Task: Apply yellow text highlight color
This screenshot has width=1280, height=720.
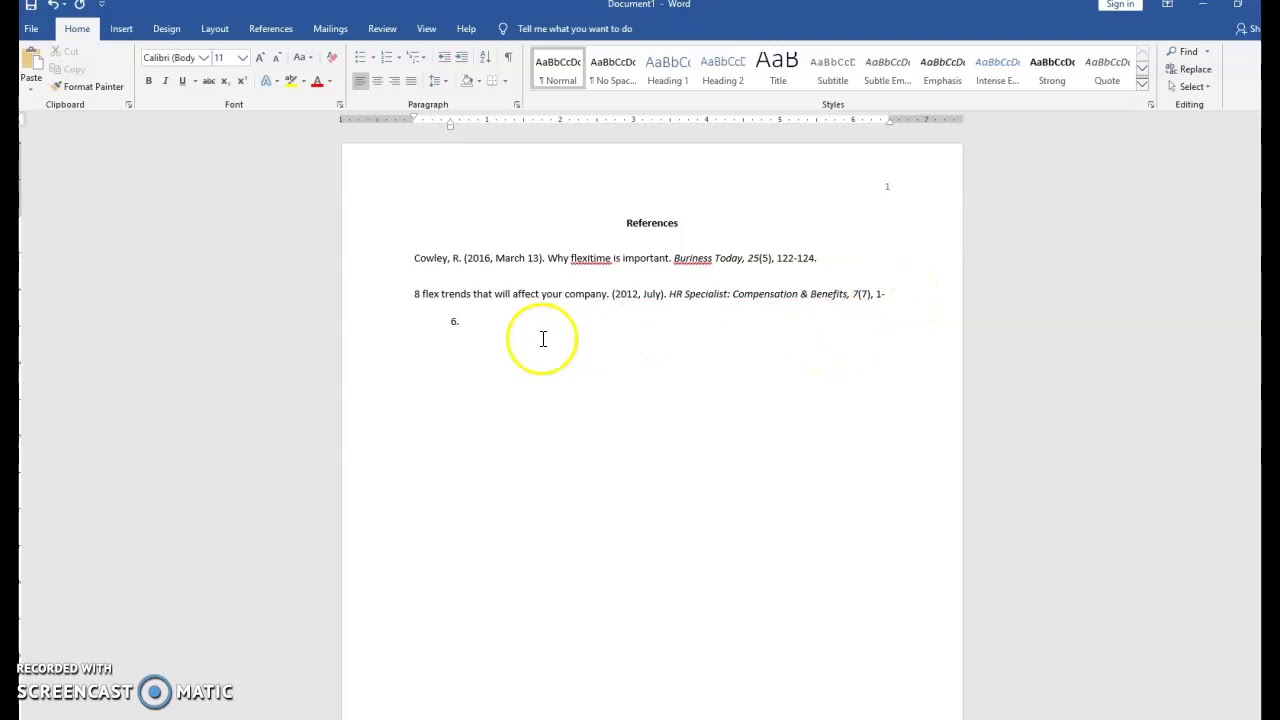Action: [x=291, y=81]
